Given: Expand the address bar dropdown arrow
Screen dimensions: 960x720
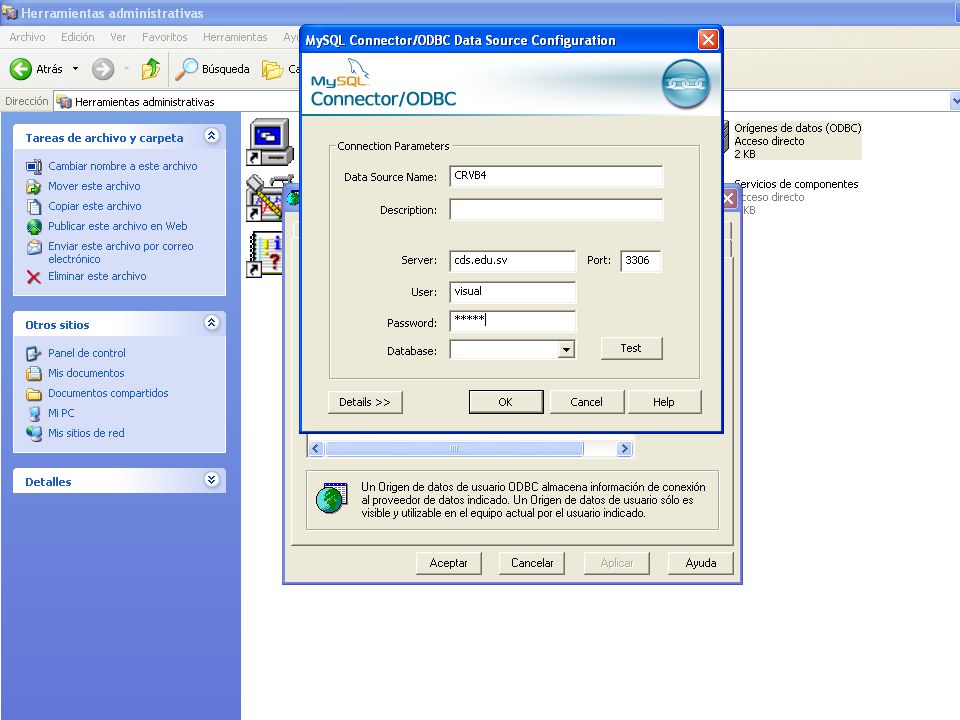Looking at the screenshot, I should click(955, 101).
